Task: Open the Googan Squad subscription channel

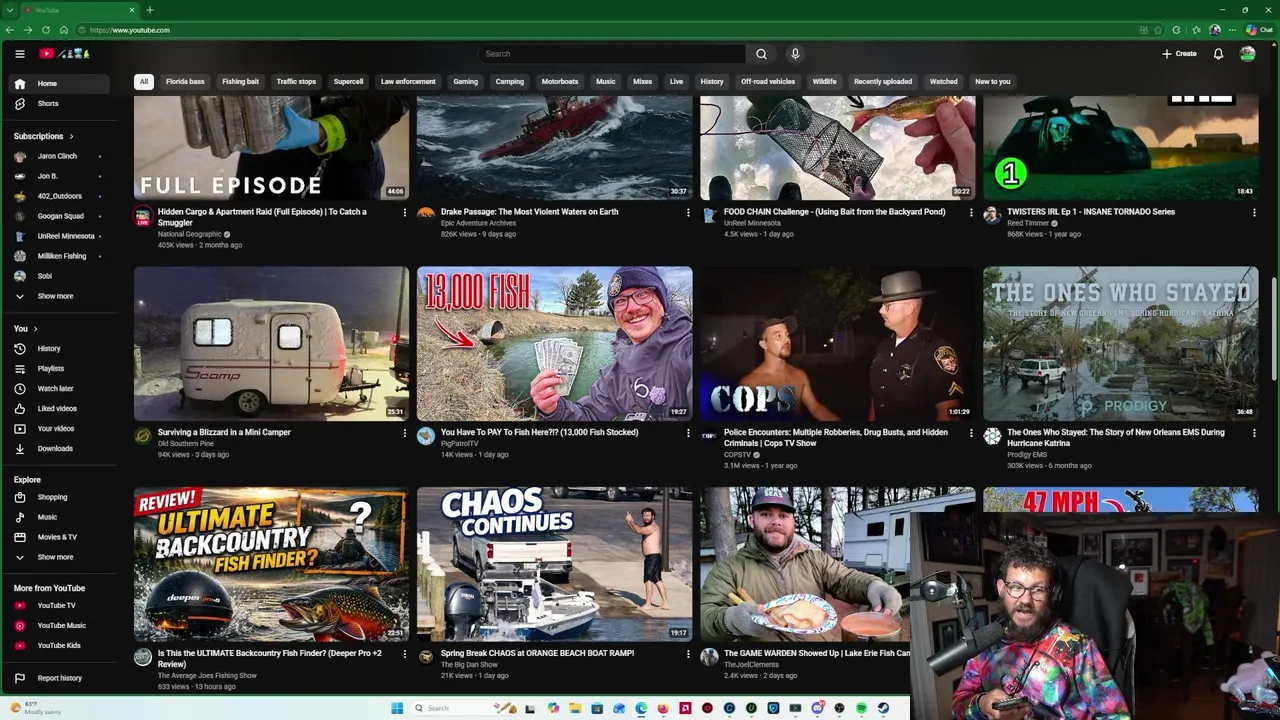Action: pos(60,216)
